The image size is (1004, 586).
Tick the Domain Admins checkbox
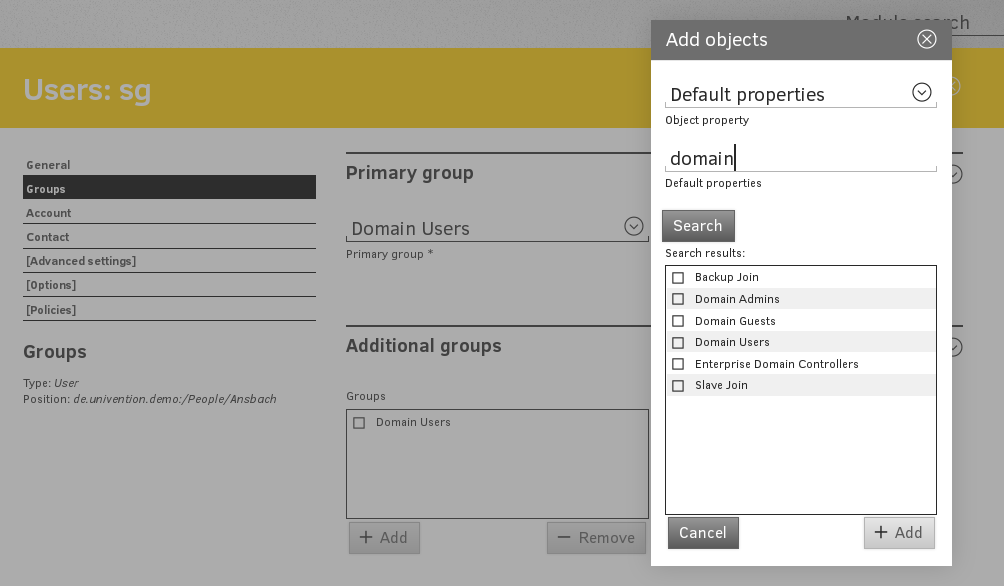tap(678, 299)
